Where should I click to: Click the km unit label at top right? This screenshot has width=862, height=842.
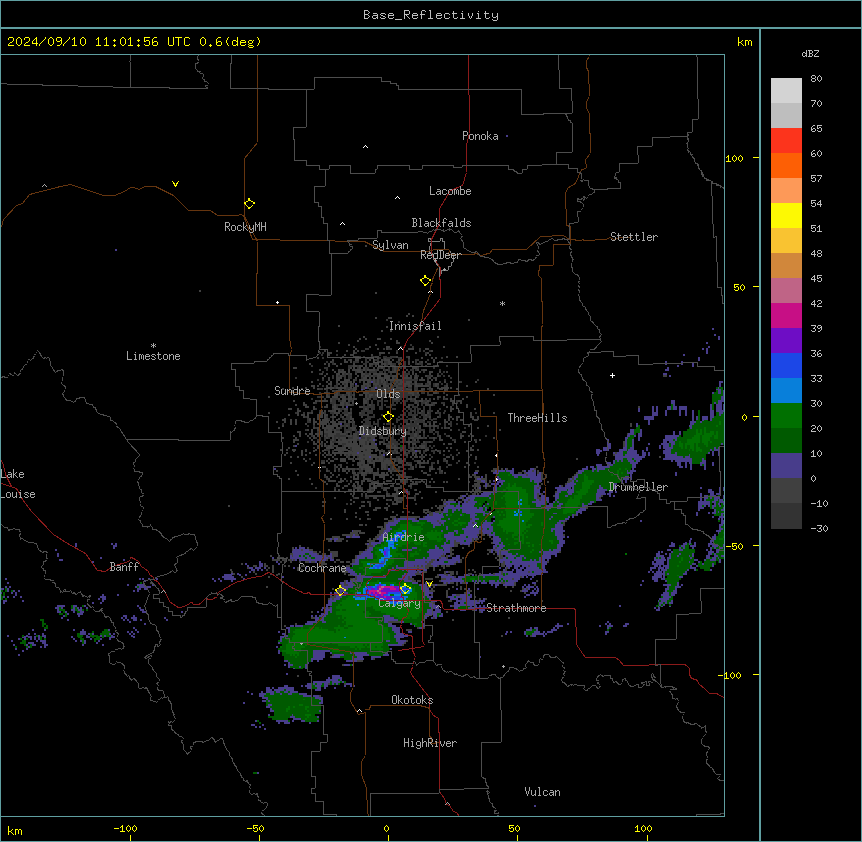point(744,42)
